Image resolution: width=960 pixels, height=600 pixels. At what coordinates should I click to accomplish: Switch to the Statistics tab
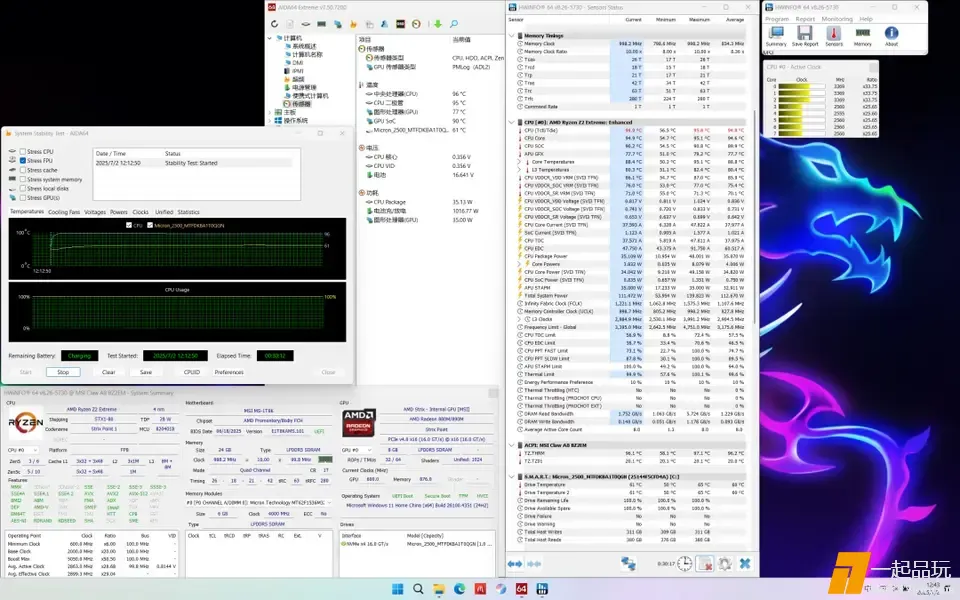pyautogui.click(x=189, y=212)
